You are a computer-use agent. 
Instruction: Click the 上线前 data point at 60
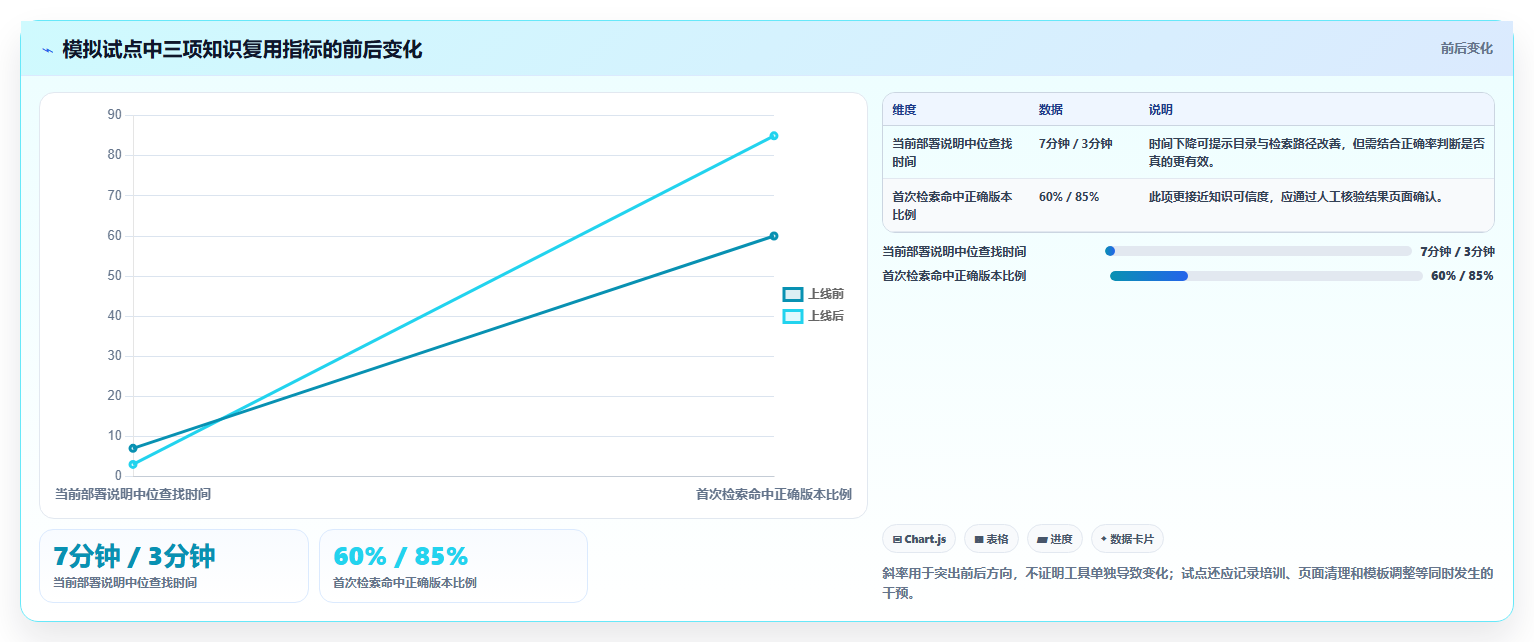[x=774, y=236]
